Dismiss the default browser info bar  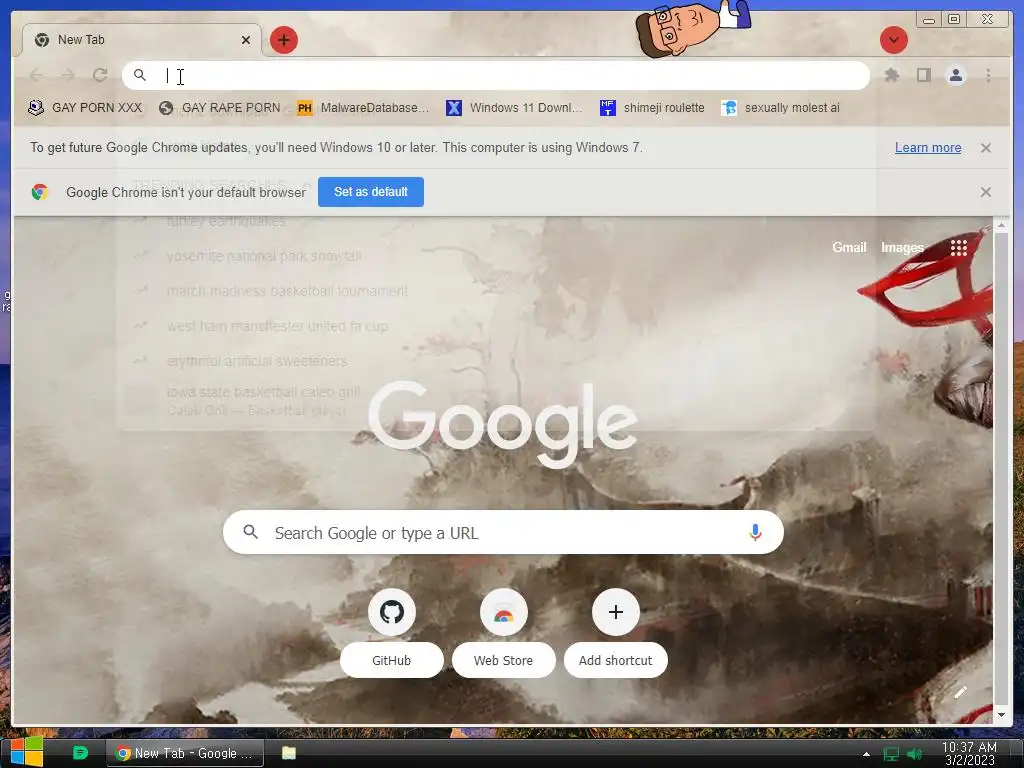(x=985, y=192)
